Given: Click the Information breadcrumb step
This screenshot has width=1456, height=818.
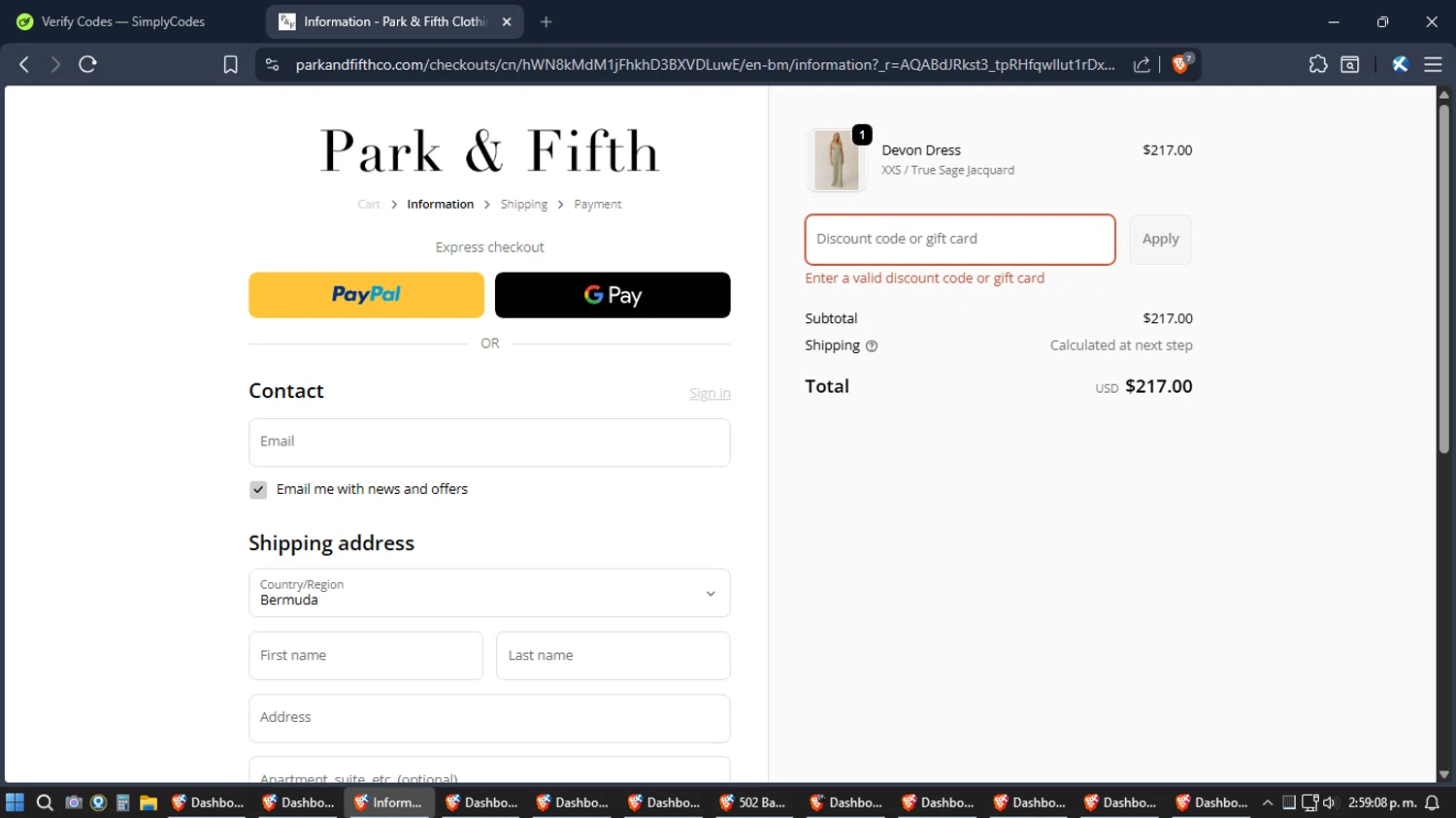Looking at the screenshot, I should pos(441,204).
